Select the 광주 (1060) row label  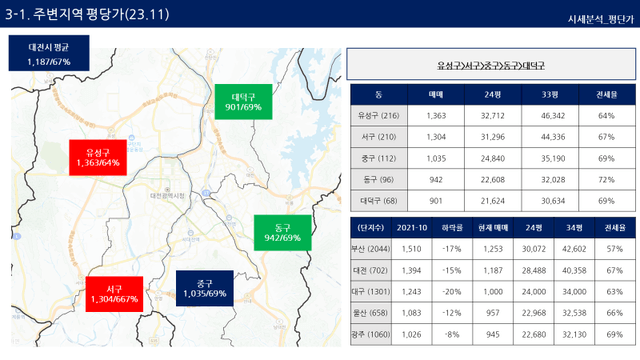[x=371, y=334]
